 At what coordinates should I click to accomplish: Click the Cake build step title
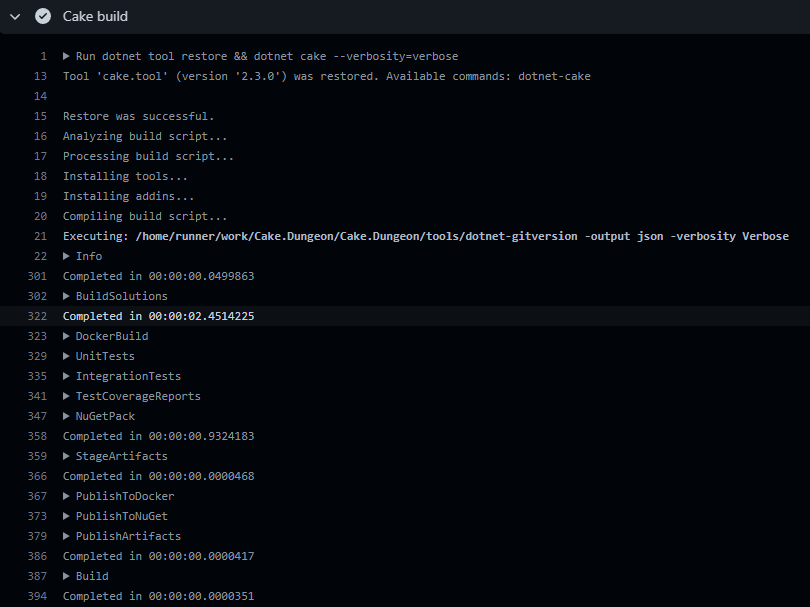click(x=95, y=16)
